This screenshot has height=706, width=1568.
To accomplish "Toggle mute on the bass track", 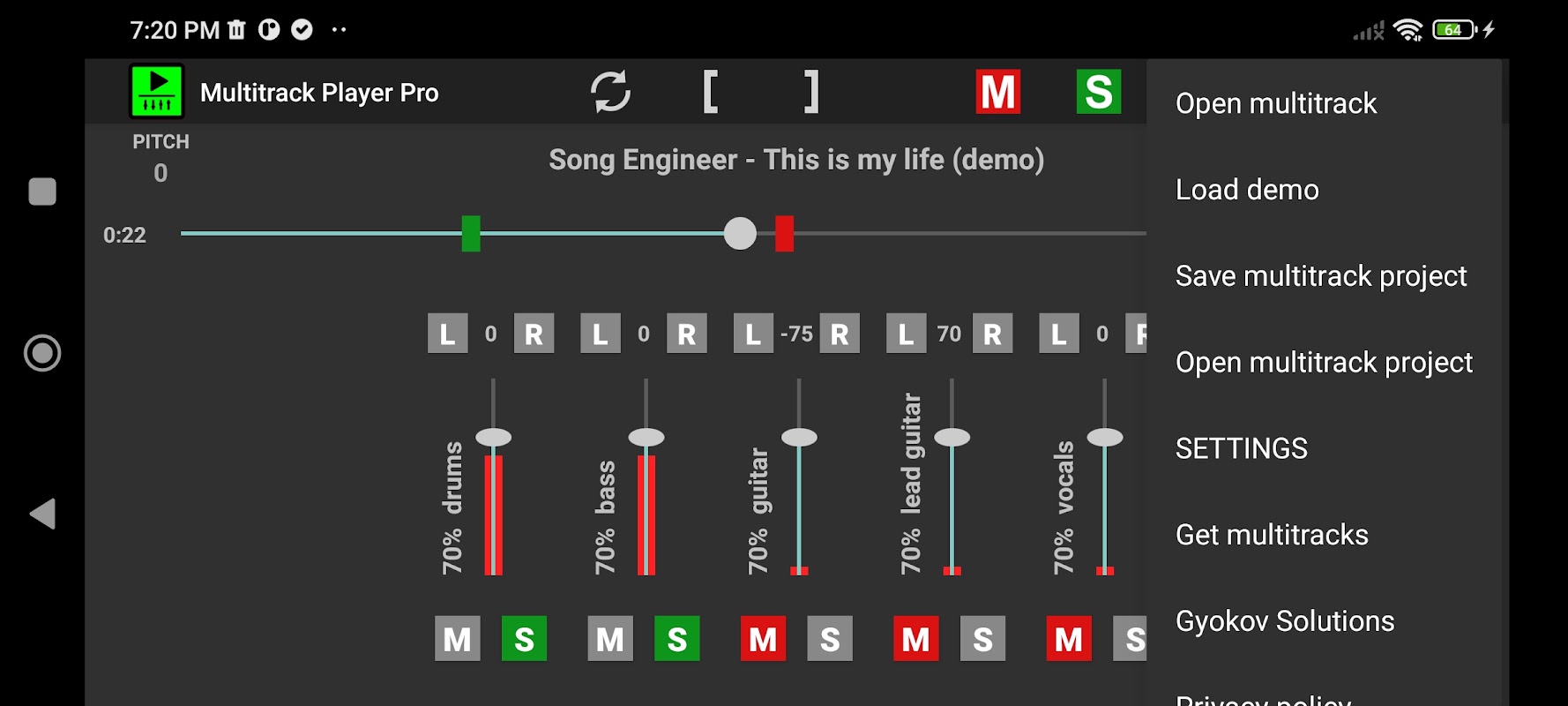I will (610, 639).
